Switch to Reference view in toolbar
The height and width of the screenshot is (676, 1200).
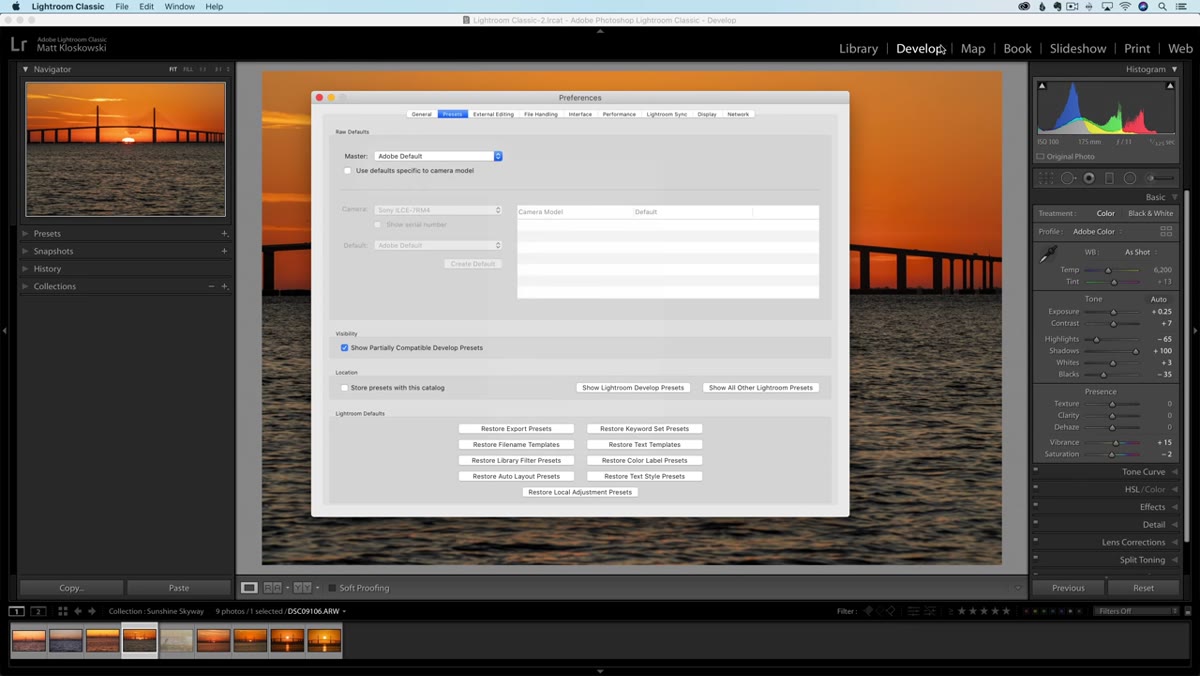pos(272,588)
